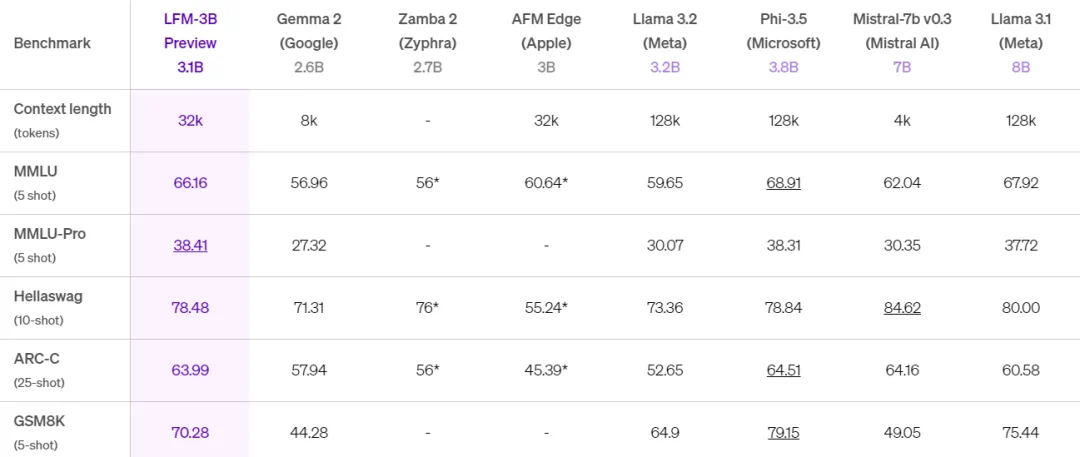Click the underlined 84.62 Hellaswag score

click(x=902, y=307)
